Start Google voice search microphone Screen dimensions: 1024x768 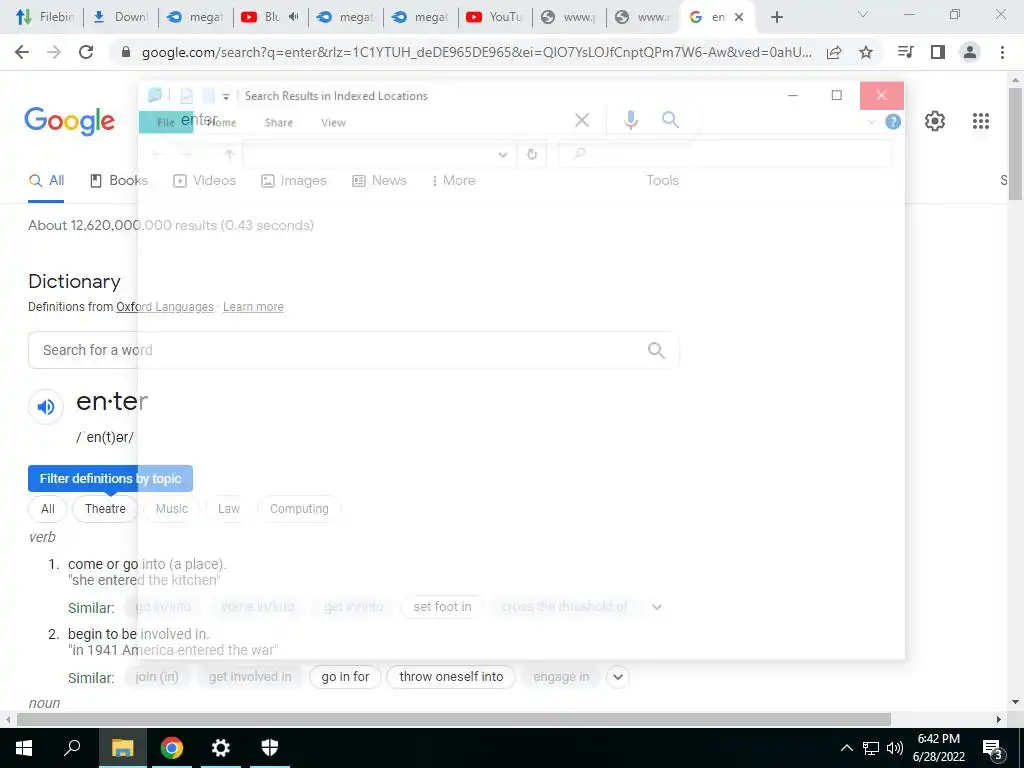point(630,120)
